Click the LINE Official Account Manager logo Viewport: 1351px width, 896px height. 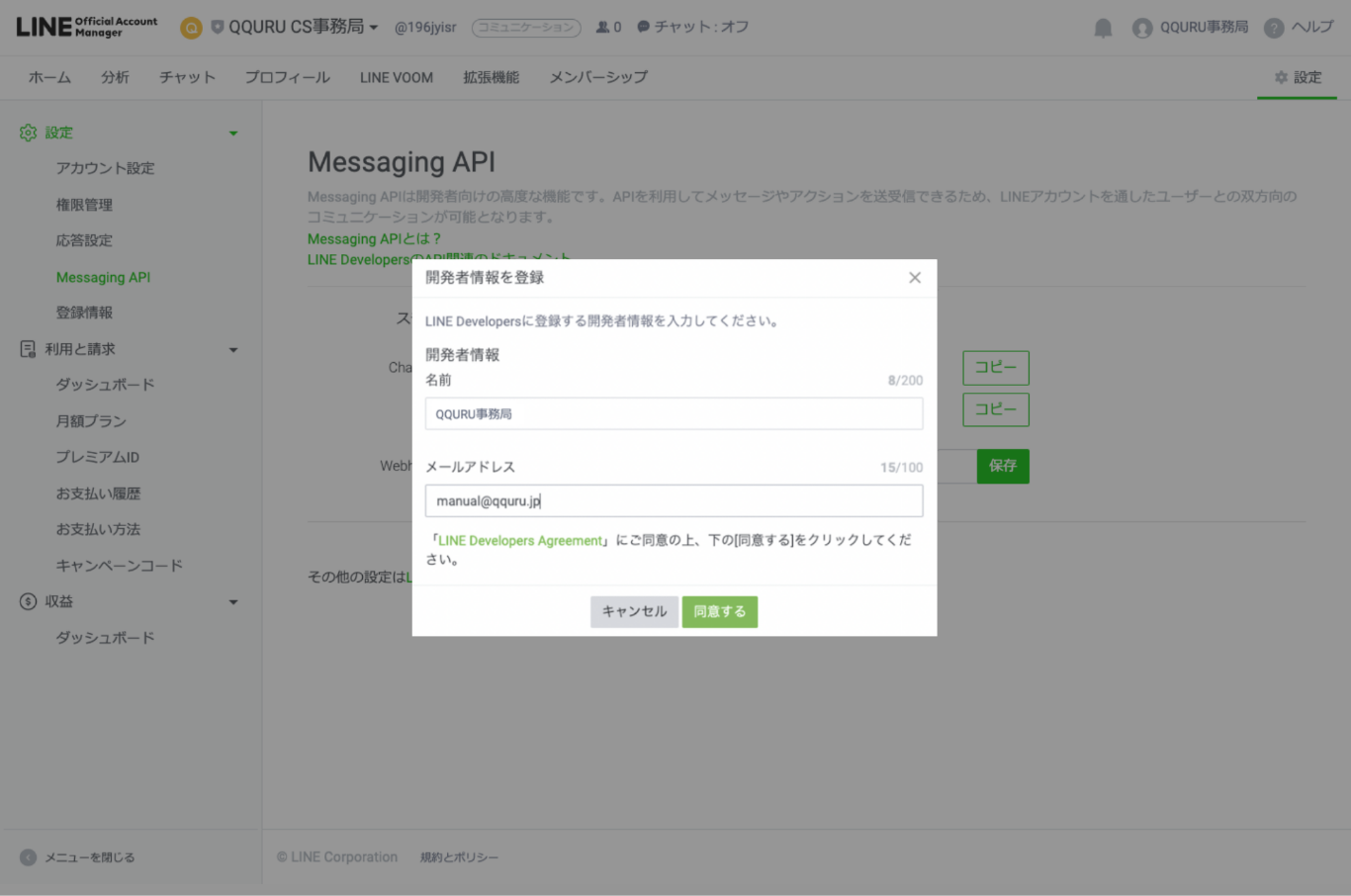[86, 27]
